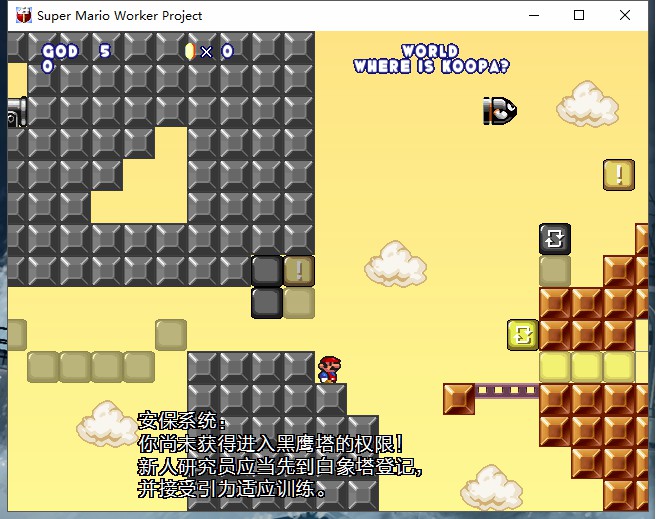
Task: Click the '安保系统:' dialog heading
Action: (182, 421)
